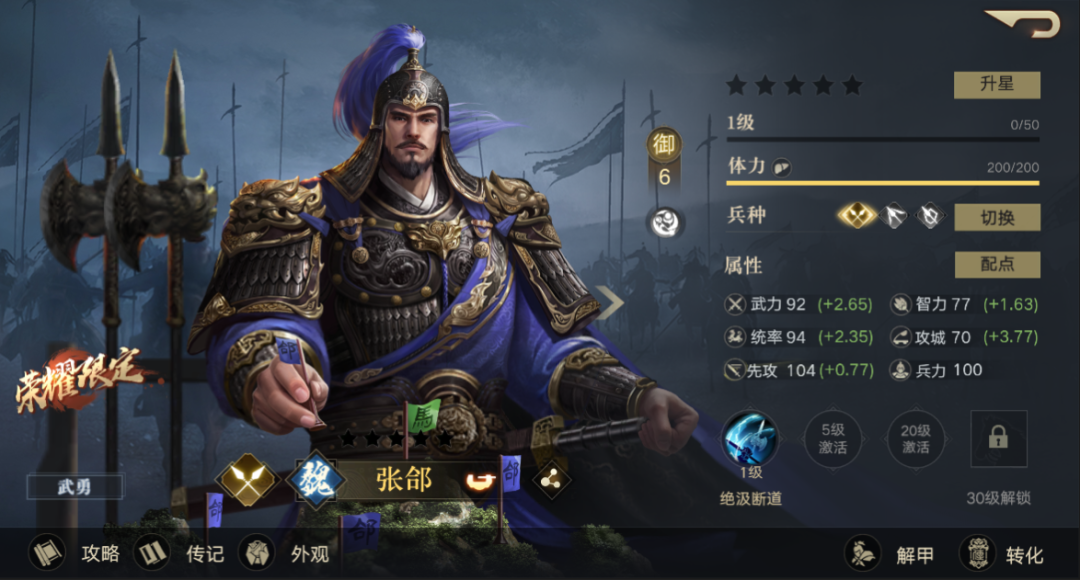1080x580 pixels.
Task: Tap the white swirl icon under 御
Action: pyautogui.click(x=665, y=222)
